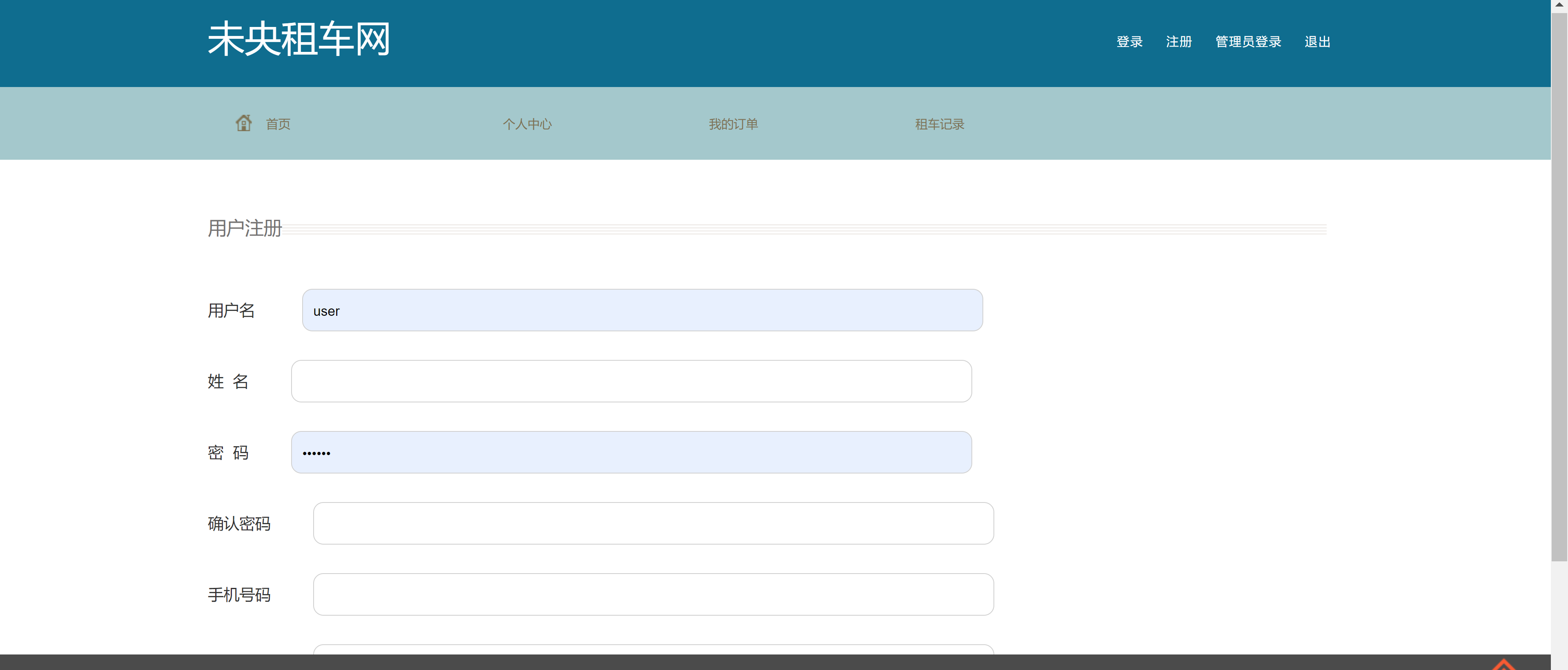Open the 注册 registration link
Screen dimensions: 1568x670
[x=1178, y=41]
